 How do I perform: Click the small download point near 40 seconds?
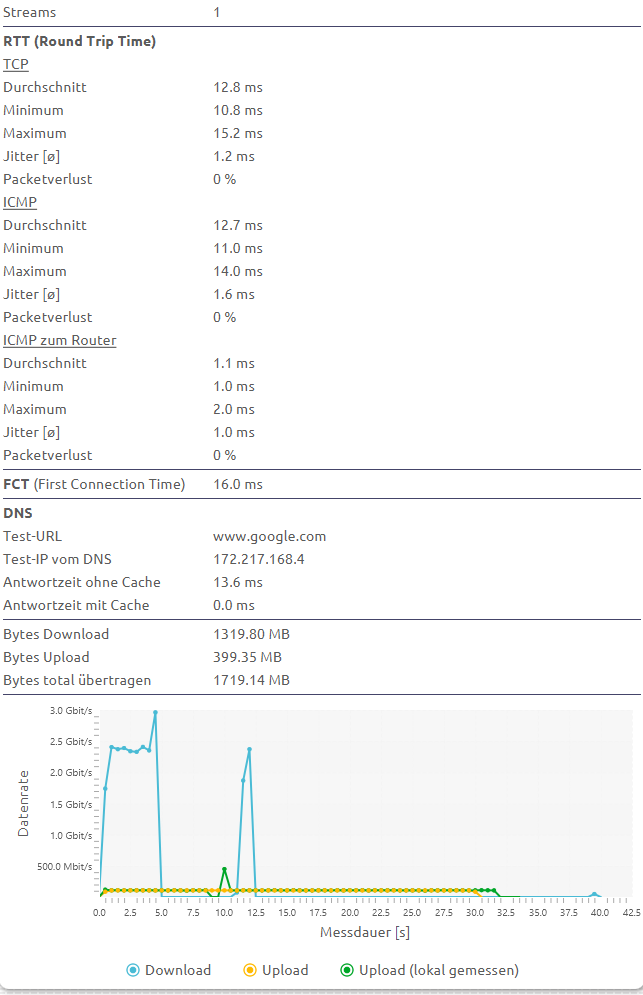click(x=594, y=894)
